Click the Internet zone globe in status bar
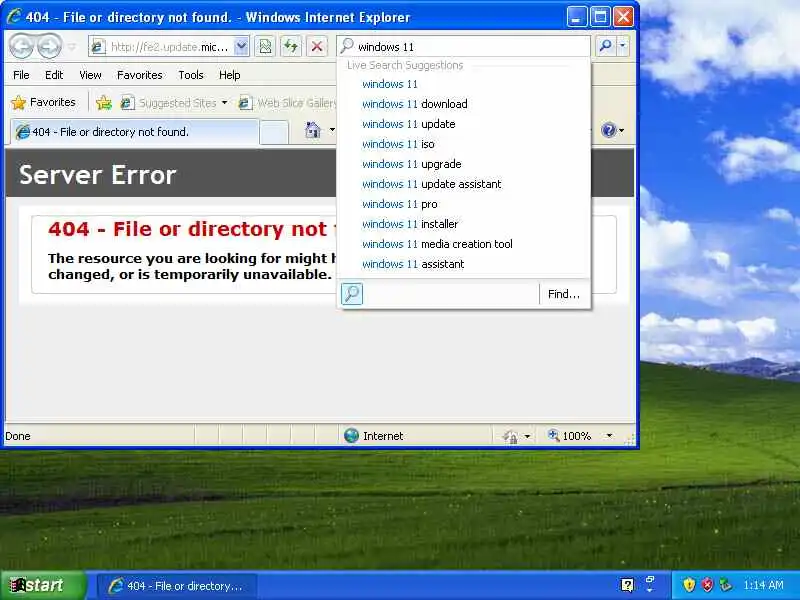 point(351,436)
